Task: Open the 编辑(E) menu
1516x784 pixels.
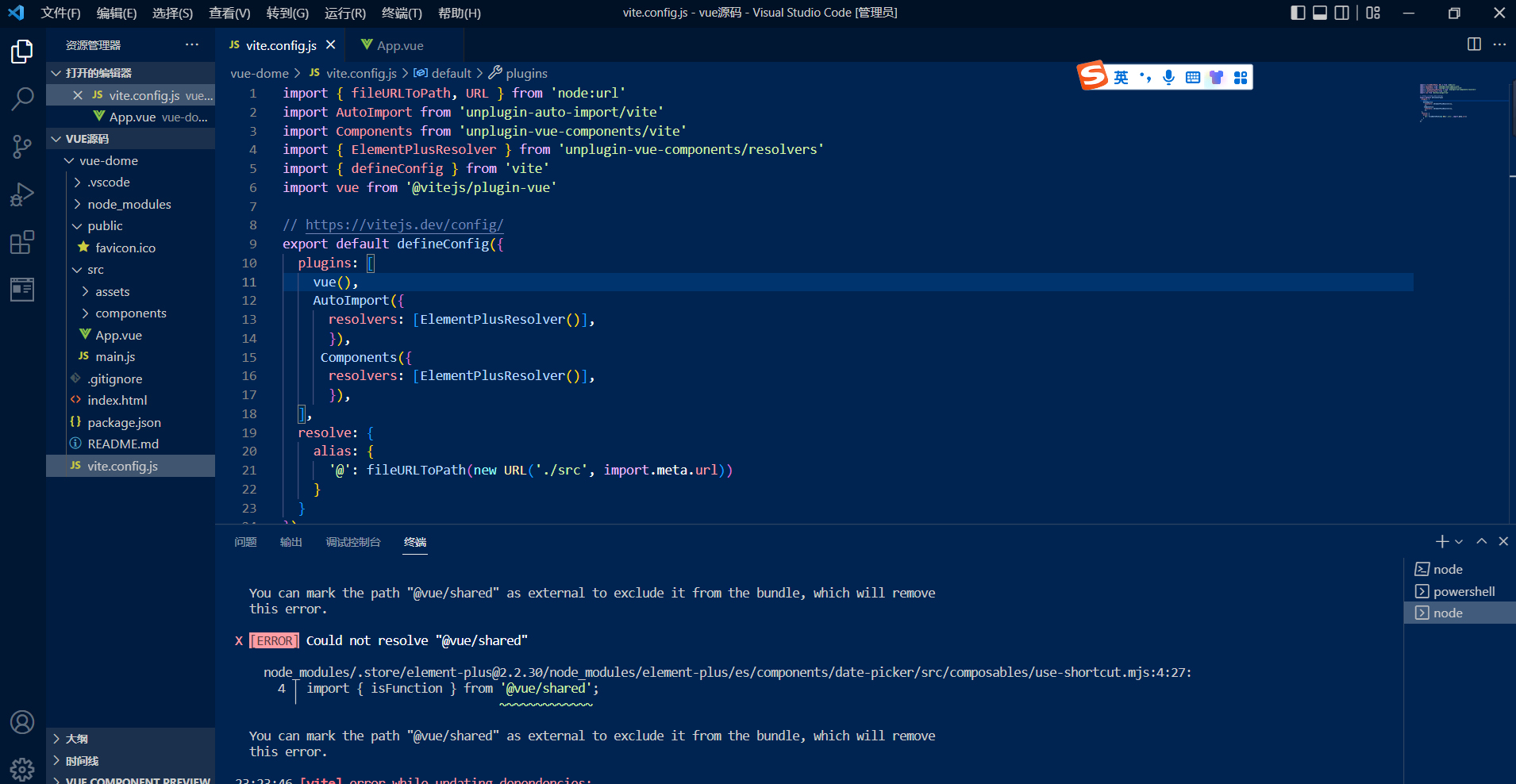Action: point(117,13)
